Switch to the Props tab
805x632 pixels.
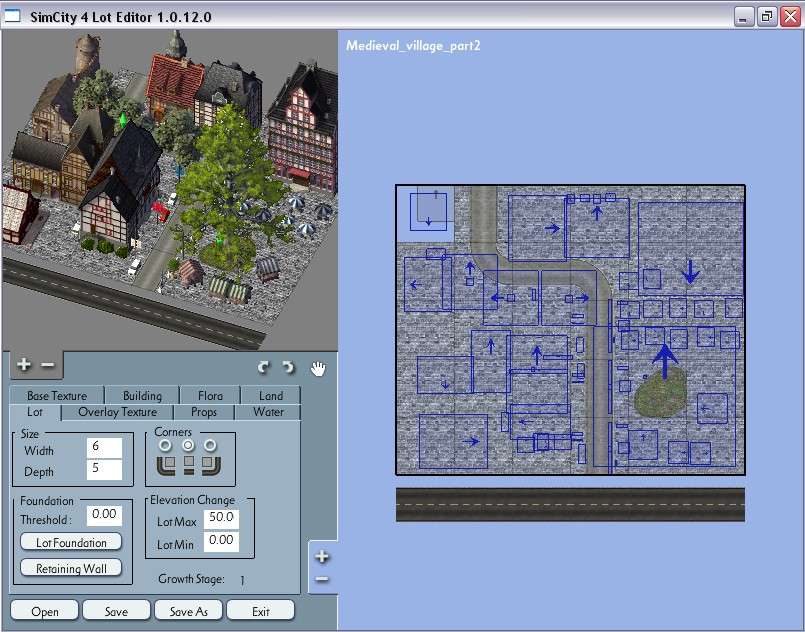click(x=204, y=412)
